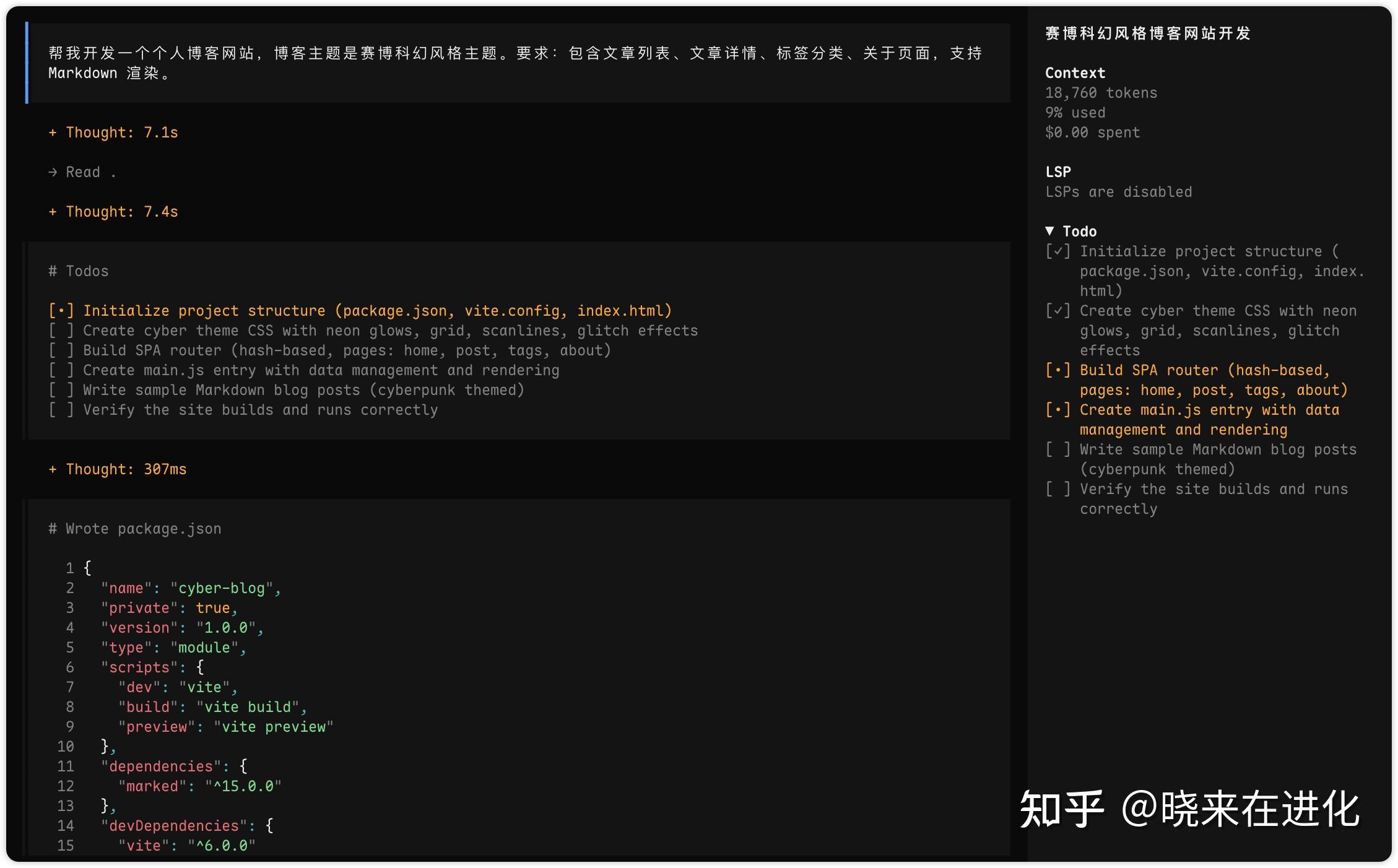The width and height of the screenshot is (1398, 868).
Task: Expand the Thought: 7.1s block
Action: [x=113, y=132]
